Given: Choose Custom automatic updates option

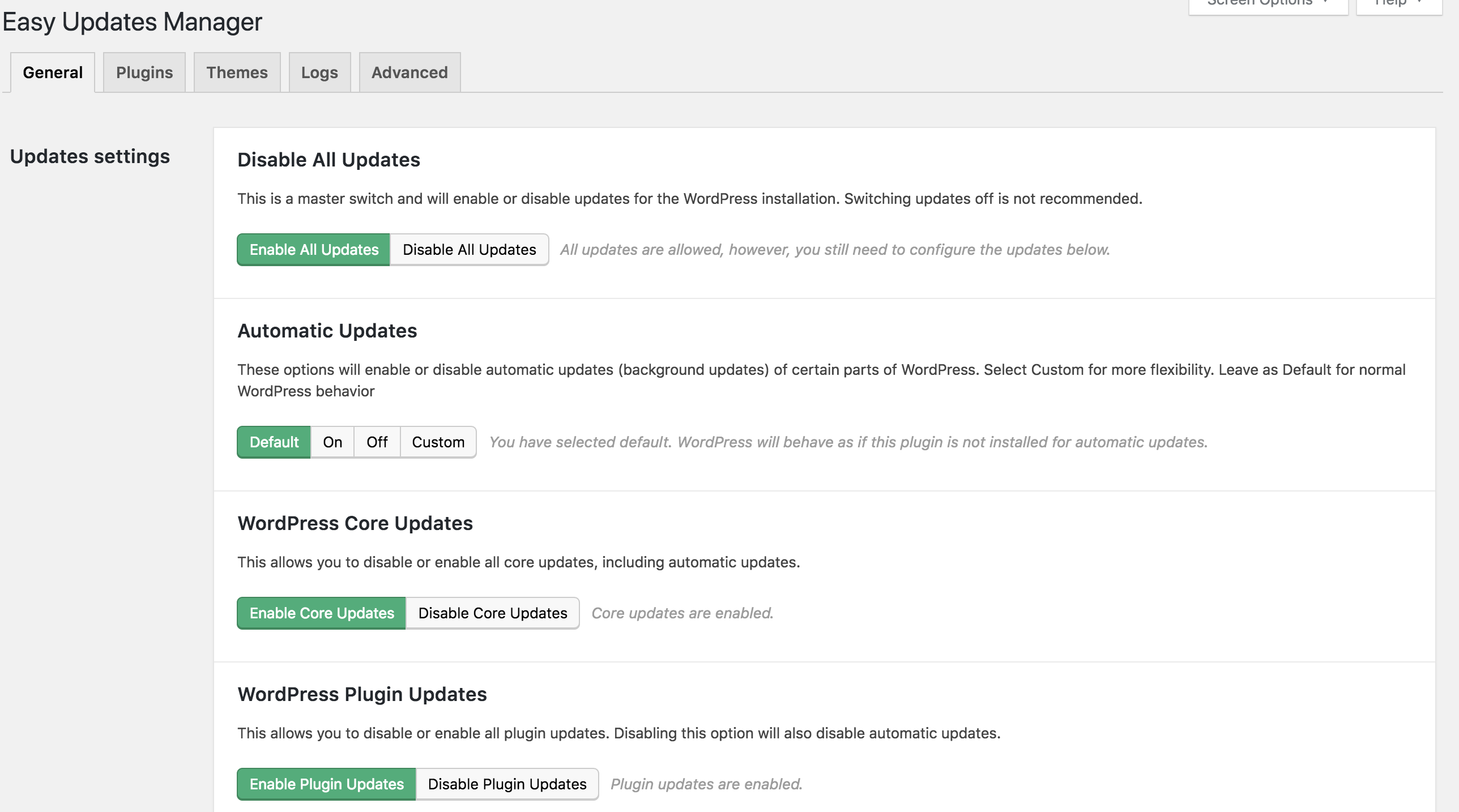Looking at the screenshot, I should point(438,442).
